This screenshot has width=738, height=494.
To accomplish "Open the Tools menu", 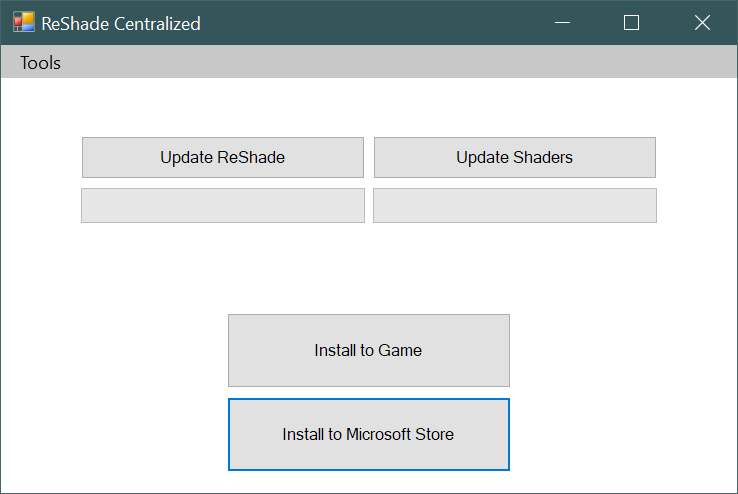I will click(40, 63).
